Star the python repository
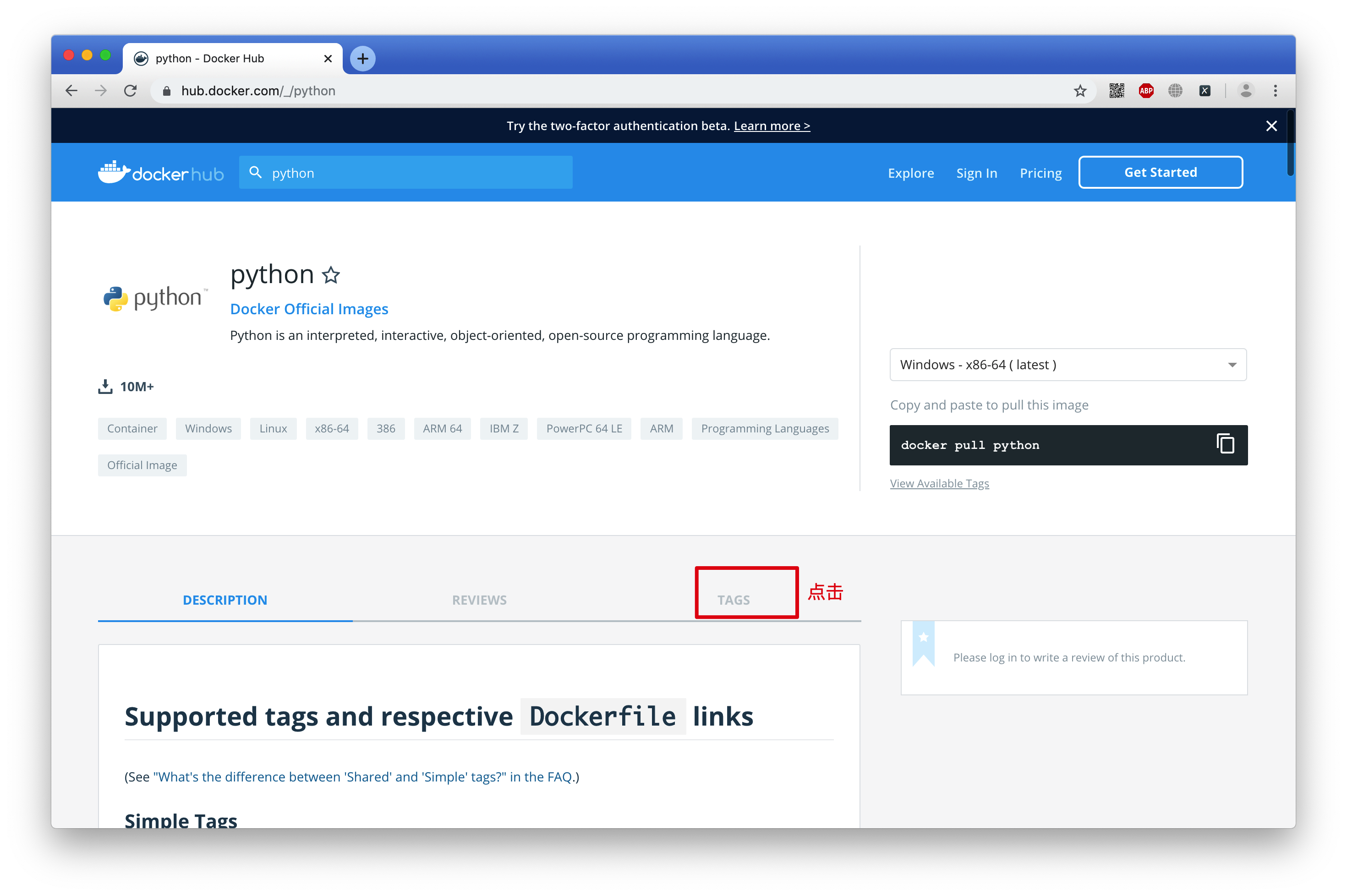Viewport: 1347px width, 896px height. tap(331, 275)
